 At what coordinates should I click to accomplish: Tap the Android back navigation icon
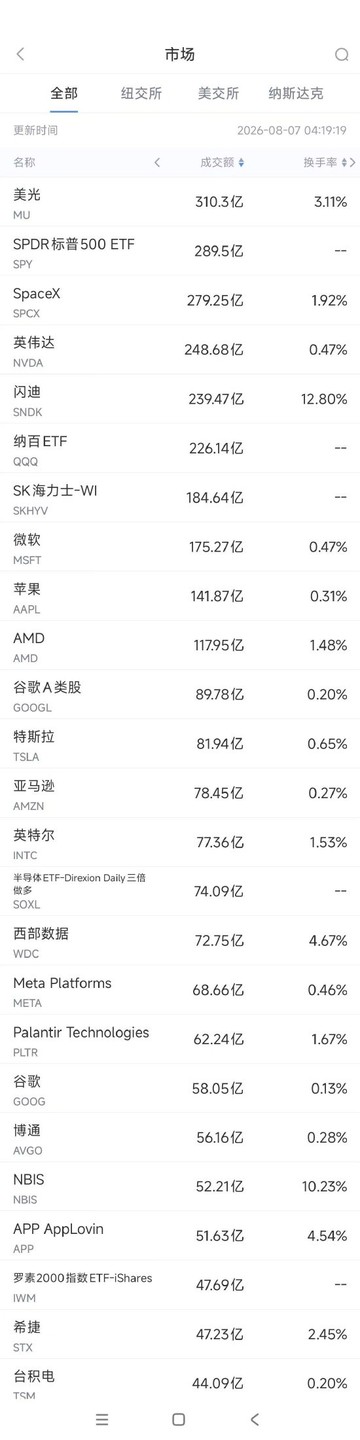coord(255,1419)
